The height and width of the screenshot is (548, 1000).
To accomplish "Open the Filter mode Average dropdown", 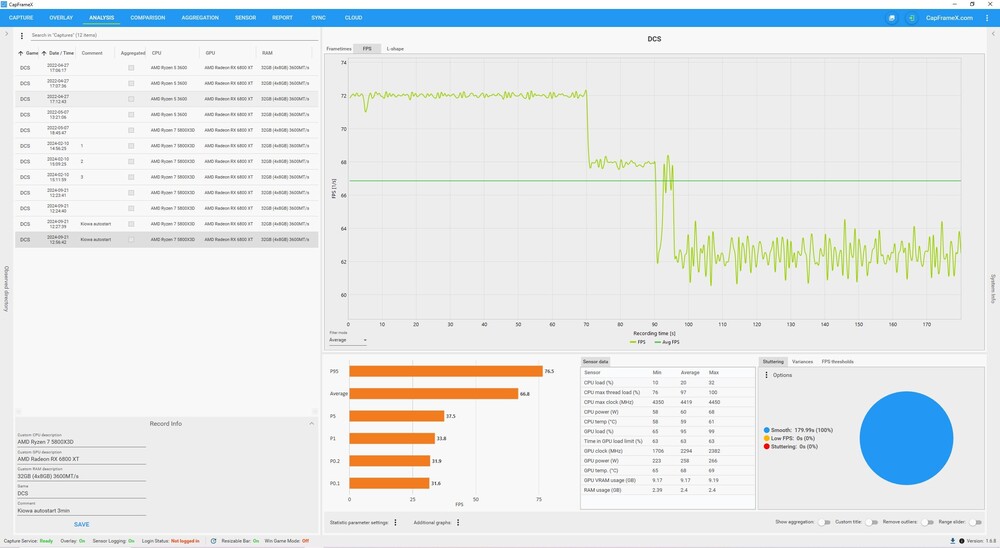I will point(348,340).
